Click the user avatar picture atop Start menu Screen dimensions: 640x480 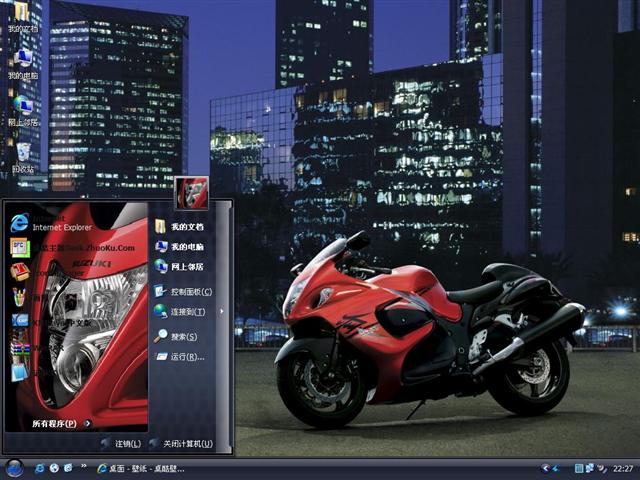(191, 192)
